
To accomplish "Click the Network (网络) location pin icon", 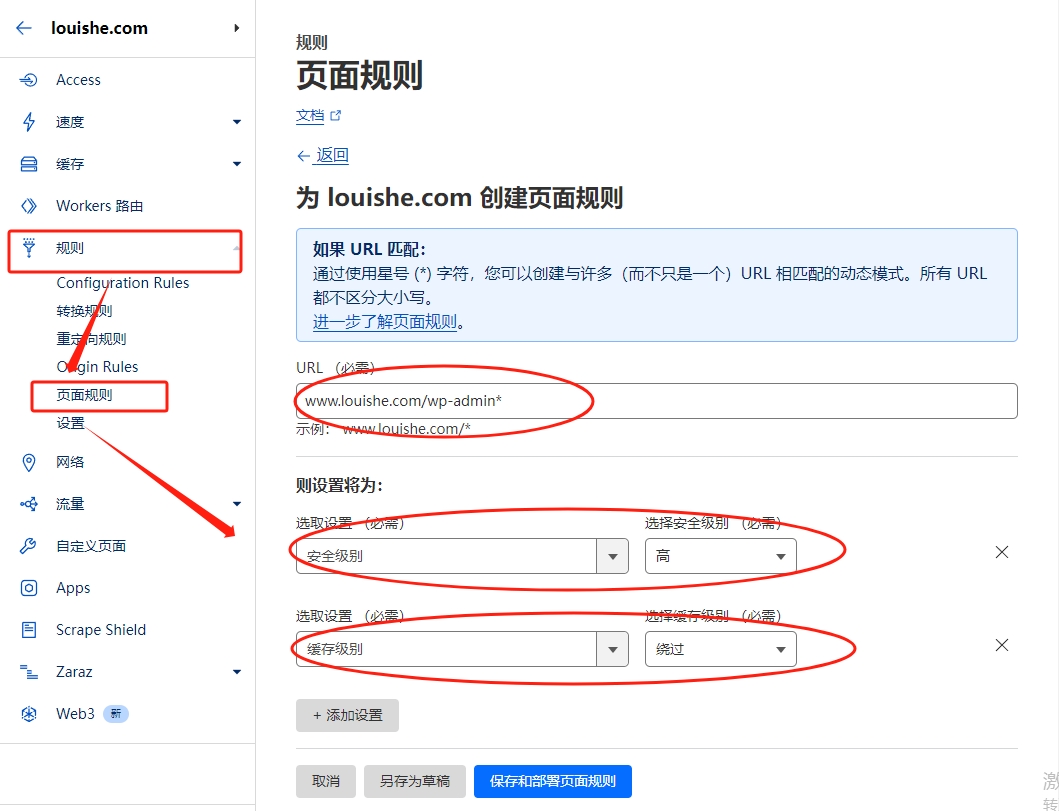I will pyautogui.click(x=28, y=463).
